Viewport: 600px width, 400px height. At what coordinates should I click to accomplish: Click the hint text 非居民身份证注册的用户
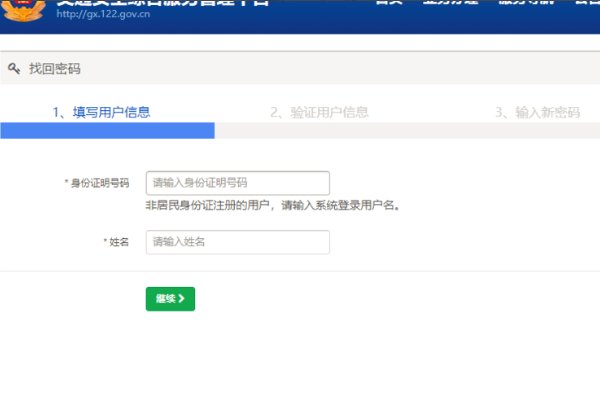208,205
